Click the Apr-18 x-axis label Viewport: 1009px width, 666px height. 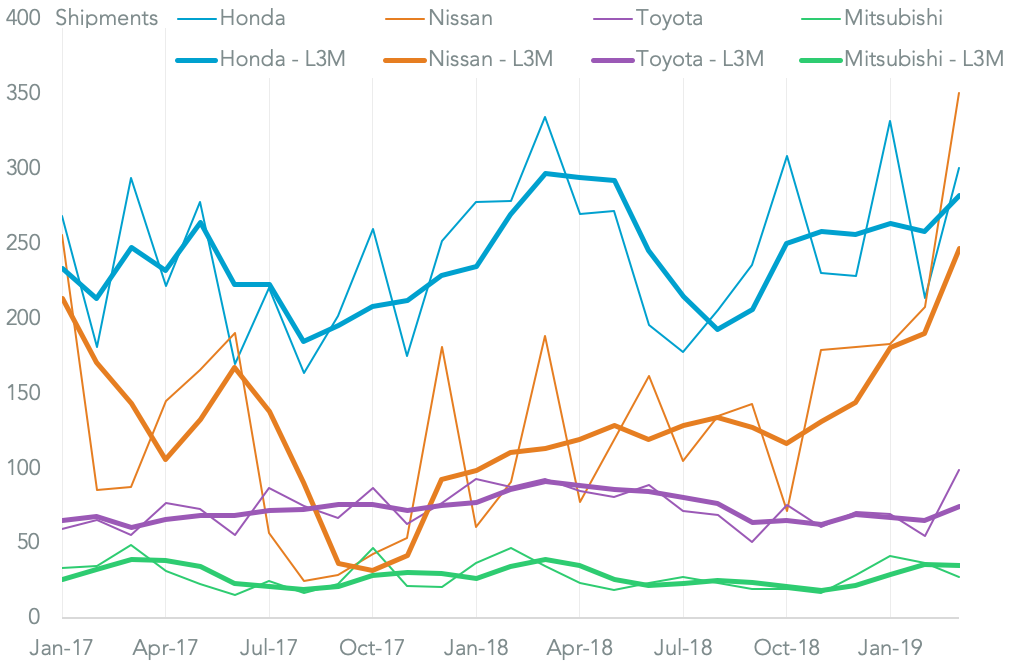[x=579, y=645]
